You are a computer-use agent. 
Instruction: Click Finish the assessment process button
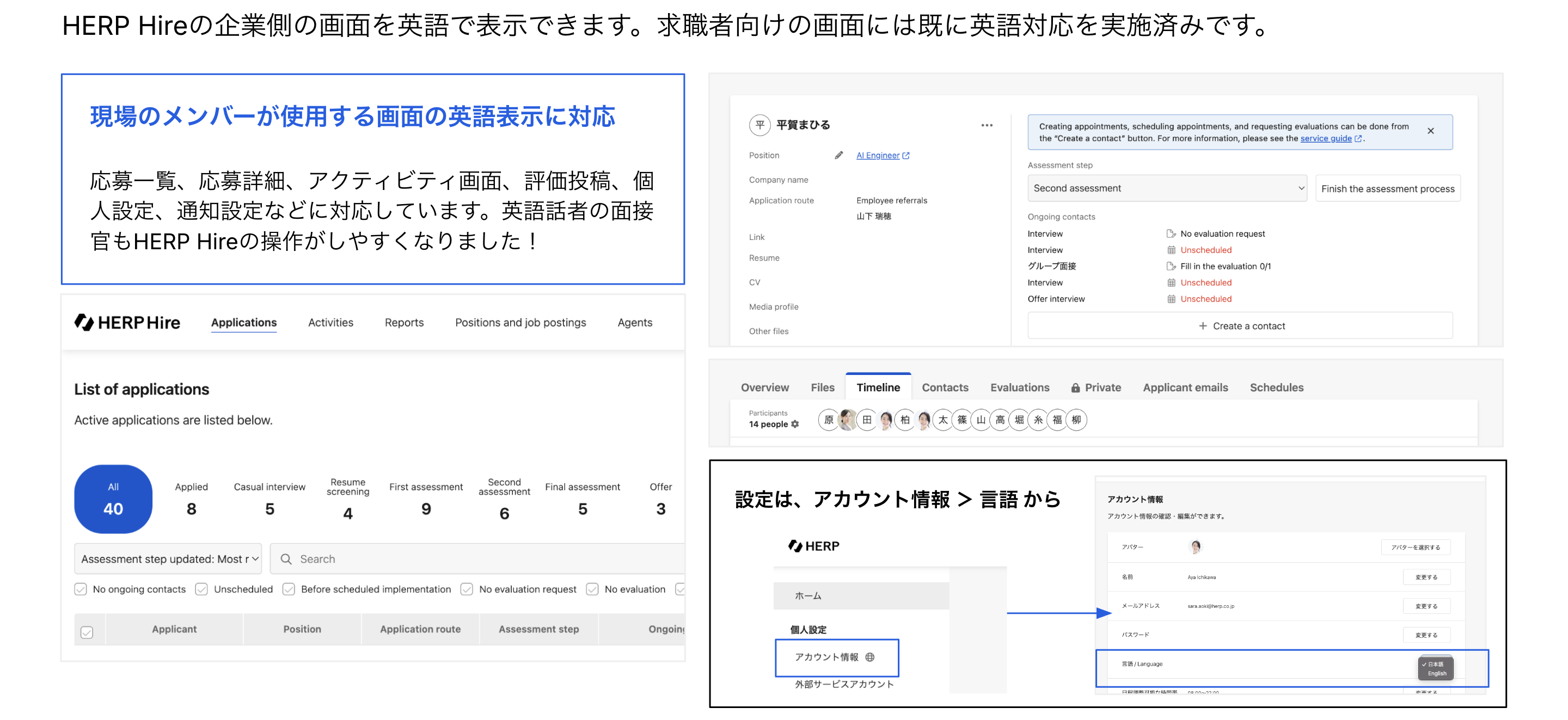pos(1387,189)
